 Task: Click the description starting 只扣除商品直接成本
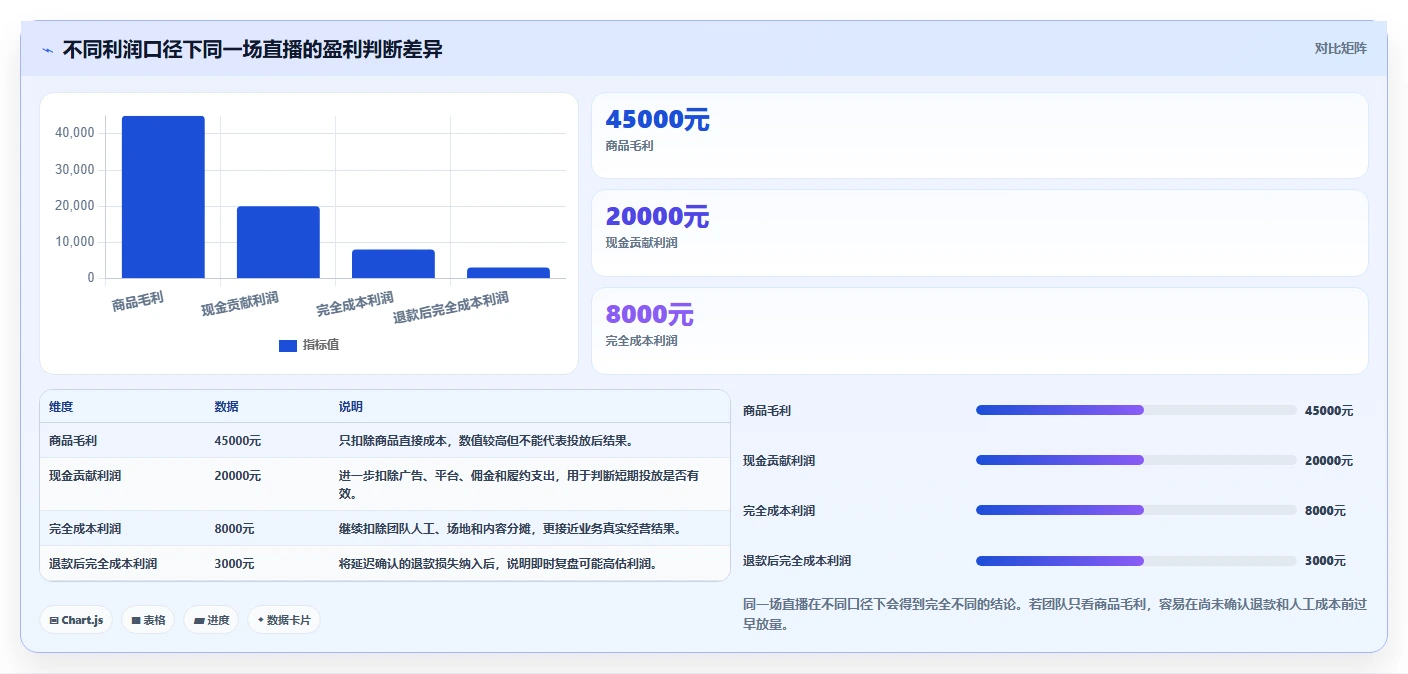click(486, 440)
